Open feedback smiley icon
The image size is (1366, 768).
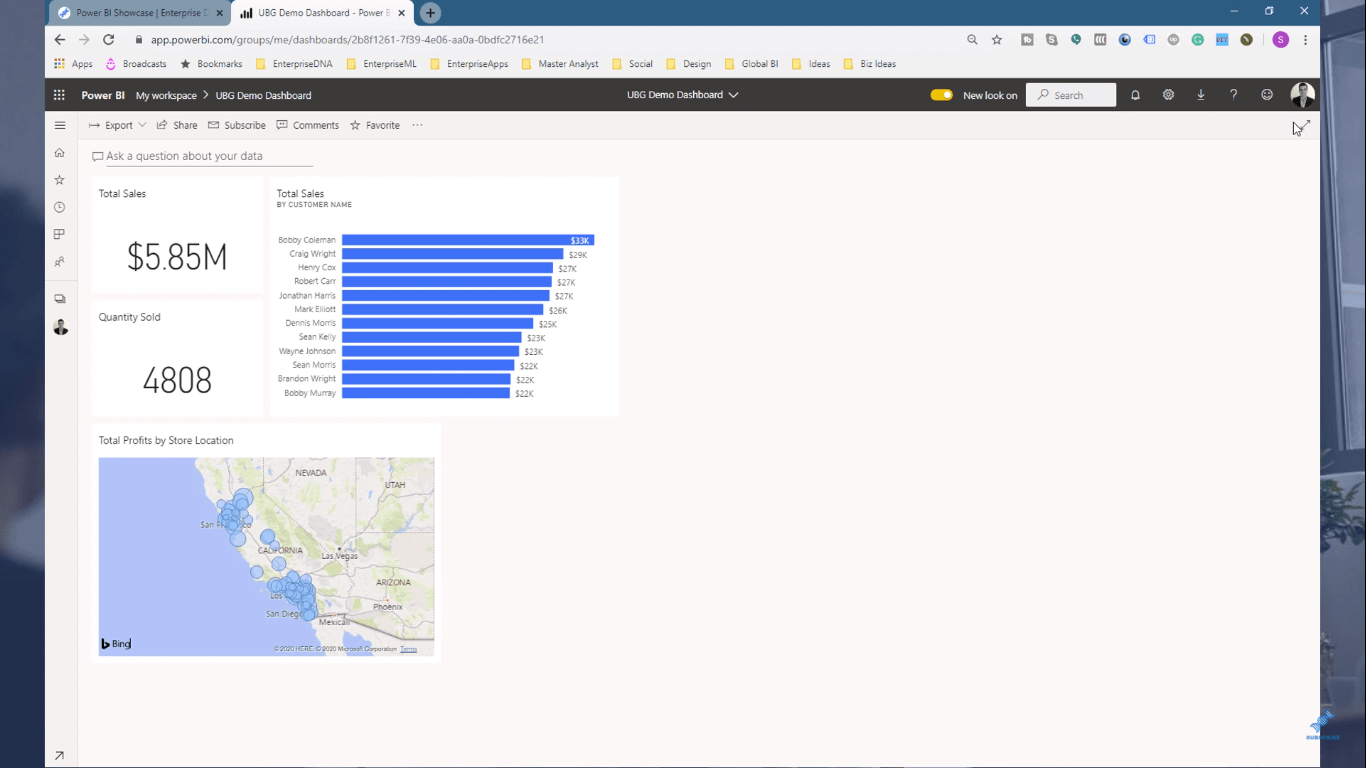[x=1267, y=95]
